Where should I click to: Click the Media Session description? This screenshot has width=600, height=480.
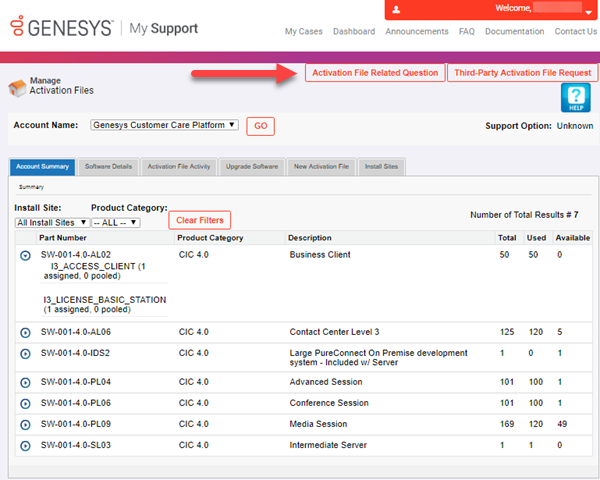(x=318, y=424)
